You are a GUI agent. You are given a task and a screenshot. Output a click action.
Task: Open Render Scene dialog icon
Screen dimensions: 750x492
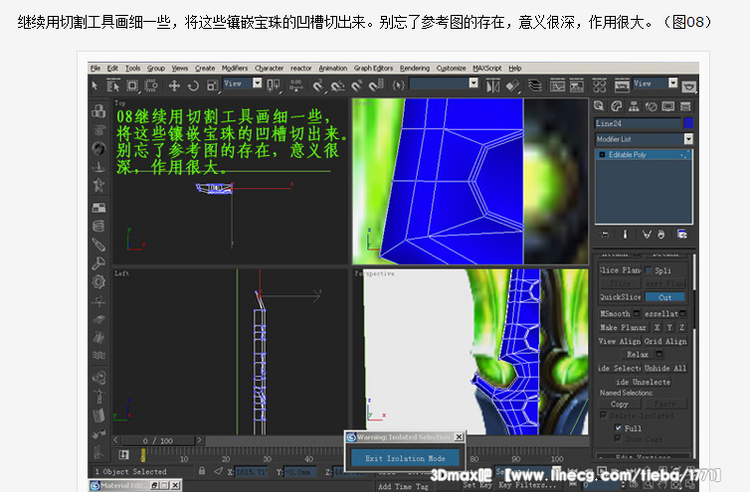coord(622,86)
